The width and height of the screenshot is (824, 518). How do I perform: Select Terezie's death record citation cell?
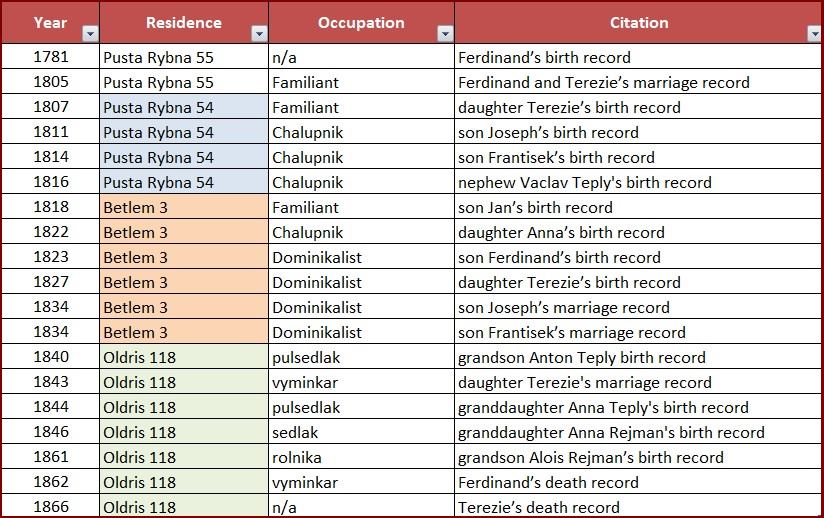coord(538,507)
